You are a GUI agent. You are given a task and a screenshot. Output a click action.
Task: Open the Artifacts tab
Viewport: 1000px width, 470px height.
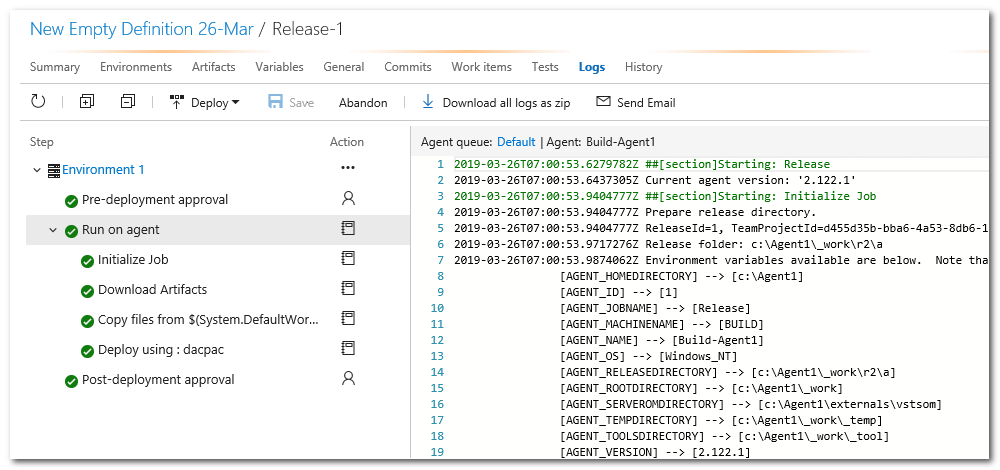[x=214, y=67]
